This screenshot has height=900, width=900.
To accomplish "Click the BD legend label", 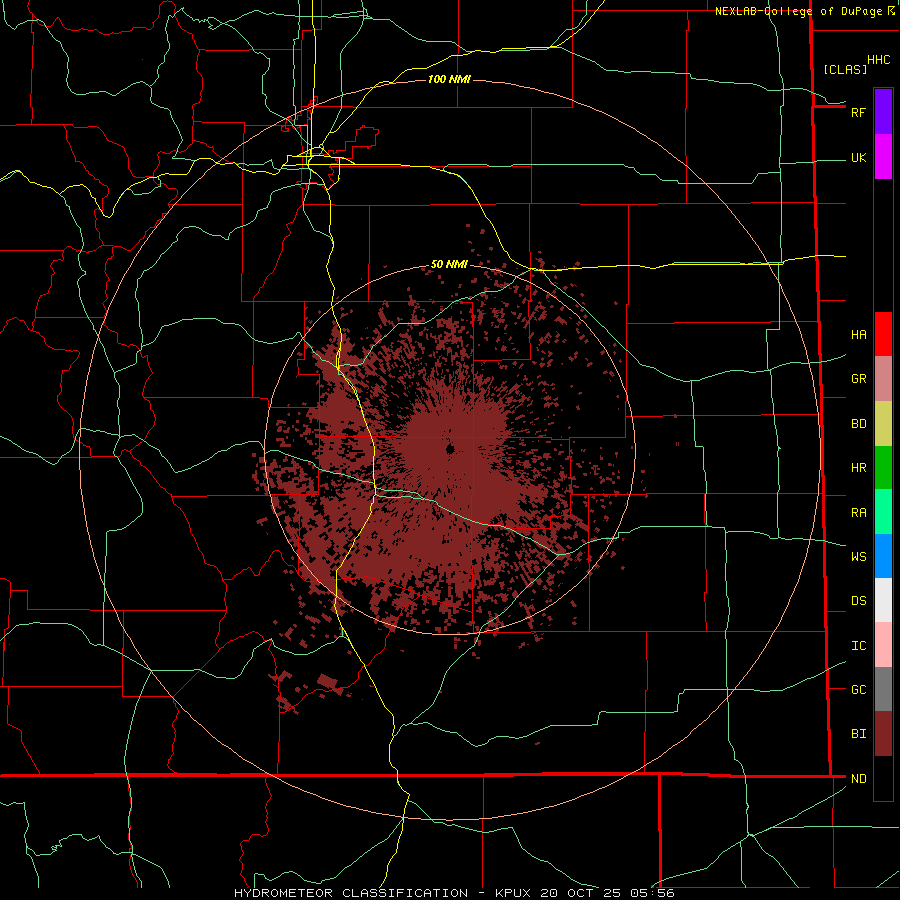I will point(858,424).
